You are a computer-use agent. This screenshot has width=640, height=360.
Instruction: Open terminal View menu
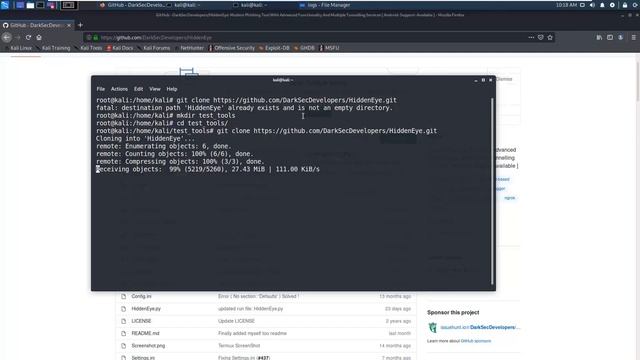(x=155, y=89)
